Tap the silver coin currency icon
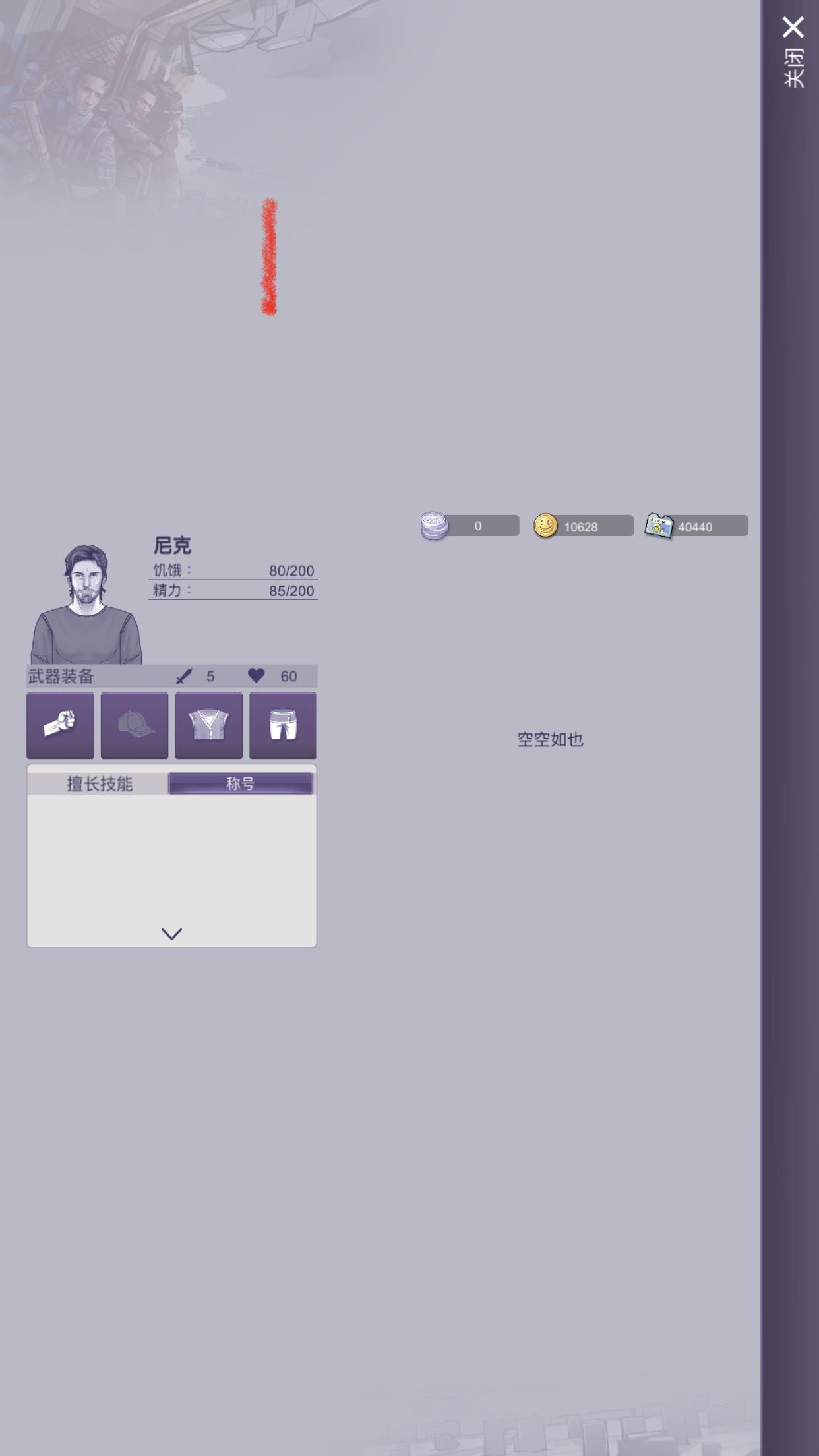 coord(435,526)
